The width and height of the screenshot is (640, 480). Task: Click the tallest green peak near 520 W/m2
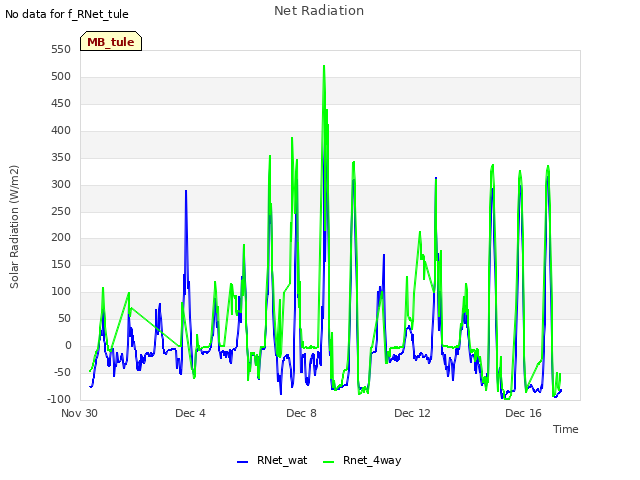[x=324, y=66]
